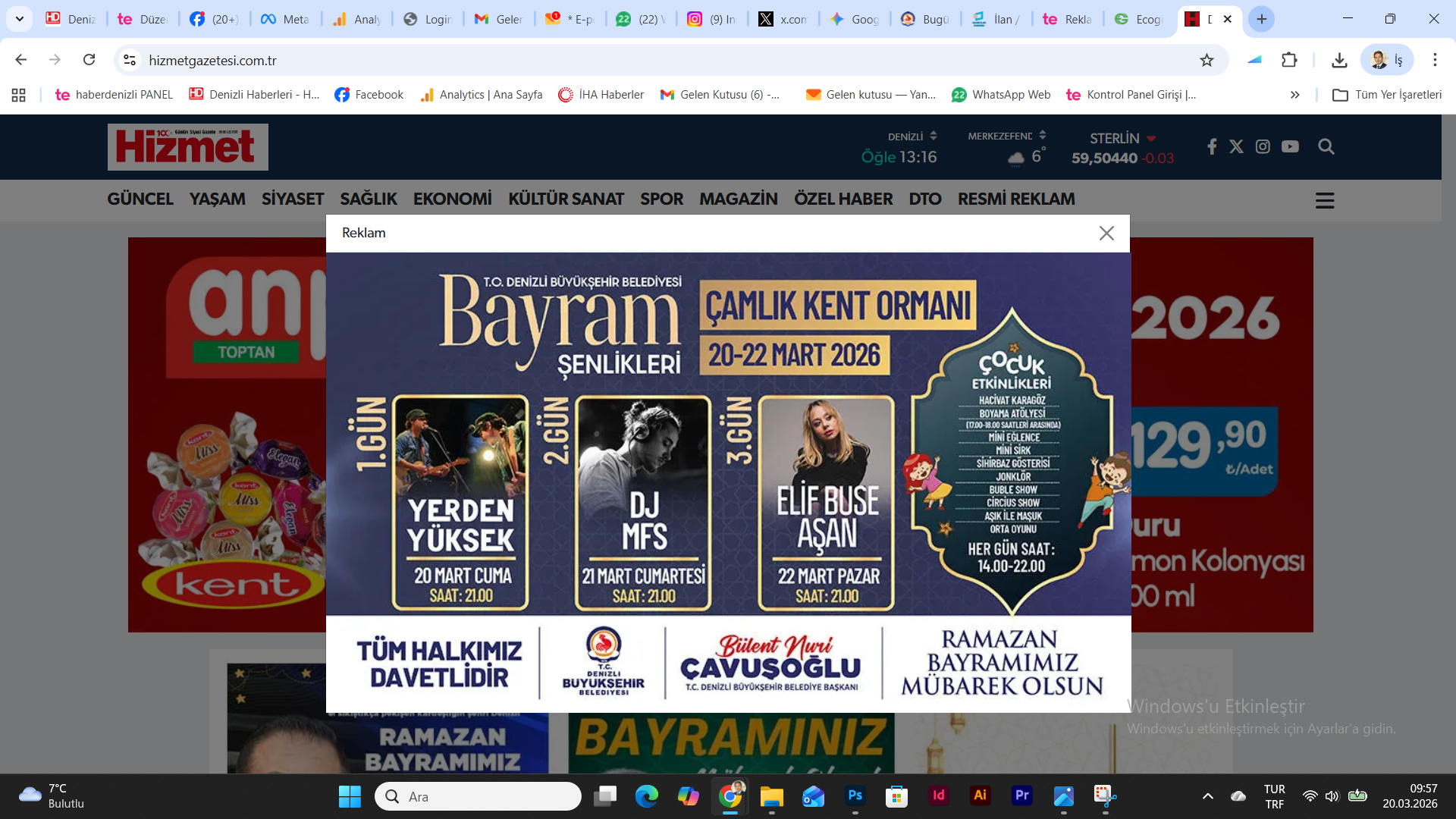1456x819 pixels.
Task: Close the Reklam popup with the X
Action: pos(1106,233)
